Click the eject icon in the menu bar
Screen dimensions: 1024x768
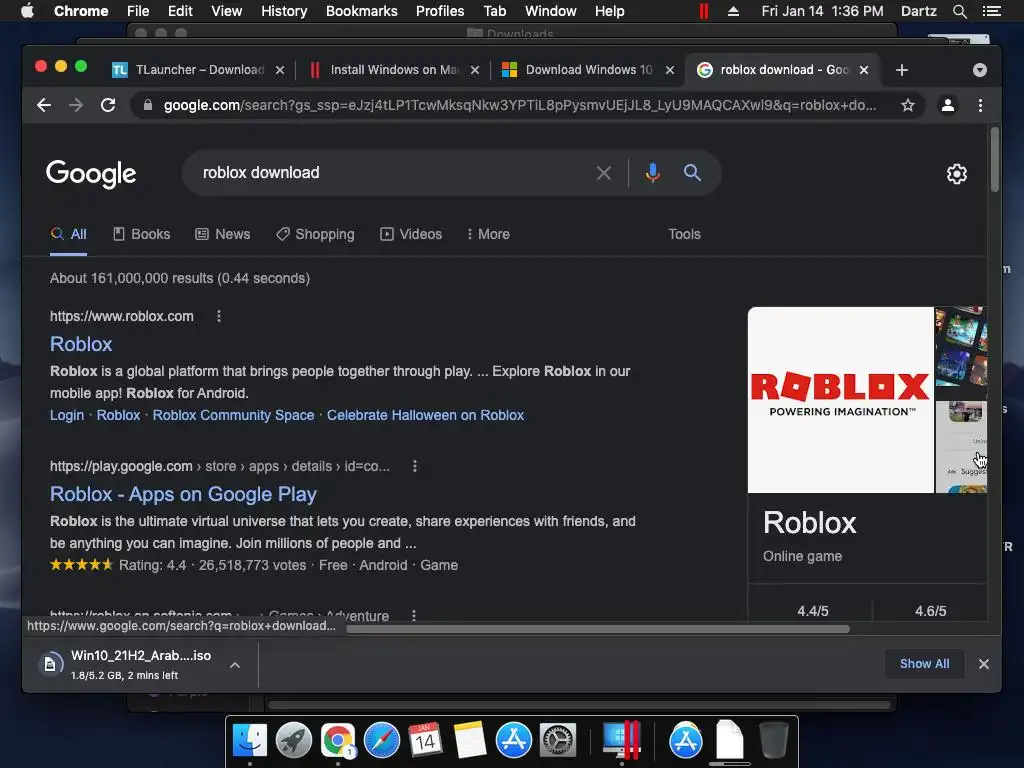coord(733,11)
